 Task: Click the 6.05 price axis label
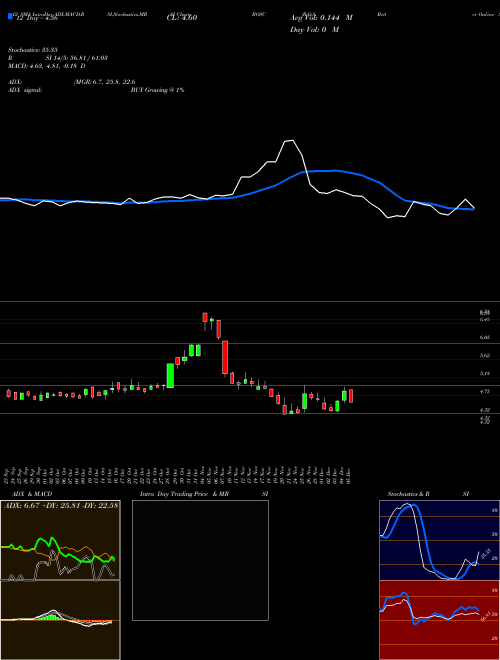click(x=485, y=338)
